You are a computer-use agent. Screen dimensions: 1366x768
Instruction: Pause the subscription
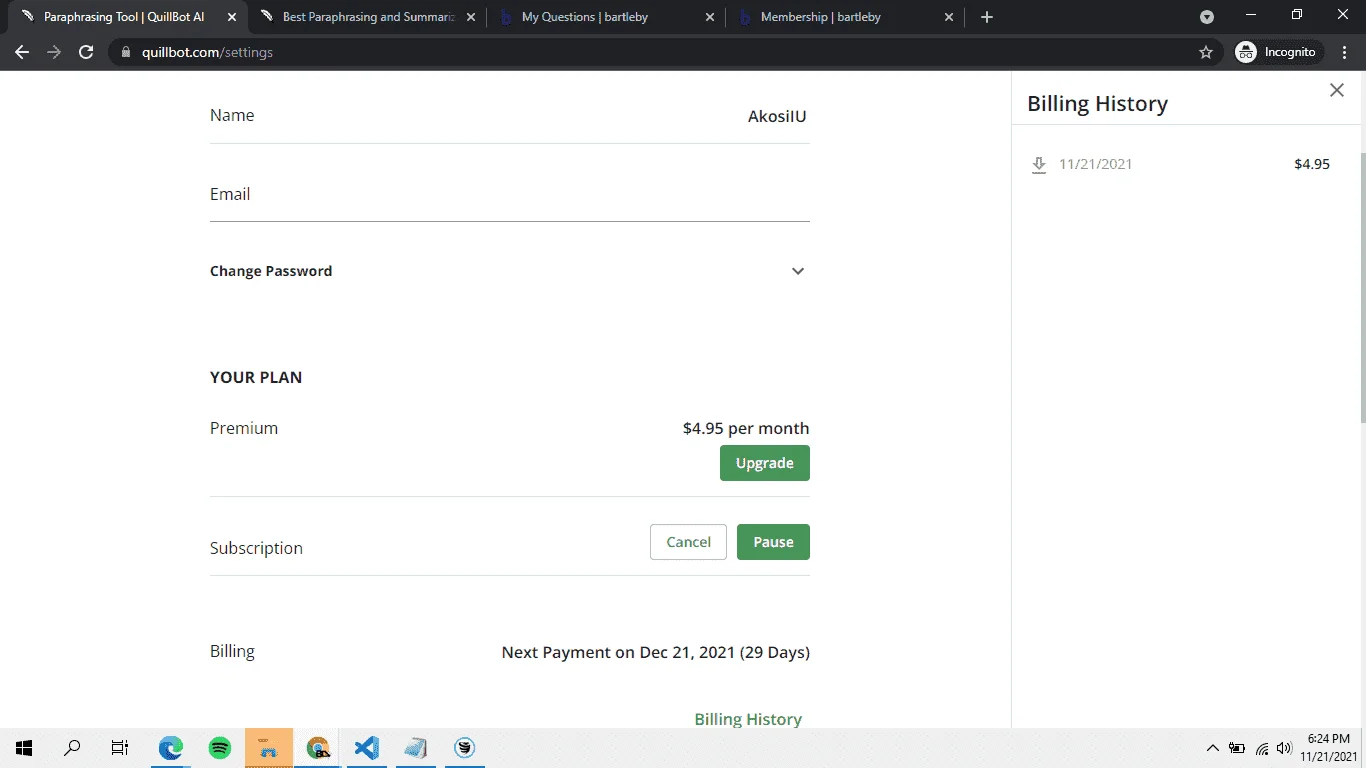point(773,542)
